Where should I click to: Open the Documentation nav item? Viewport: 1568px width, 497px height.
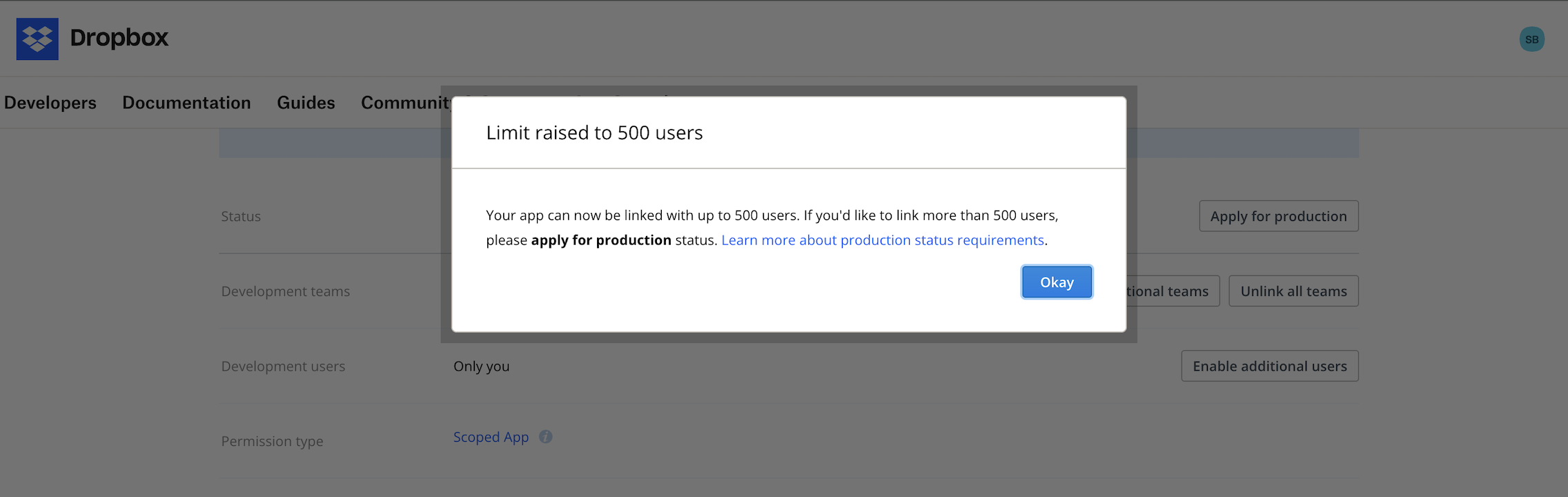click(186, 103)
